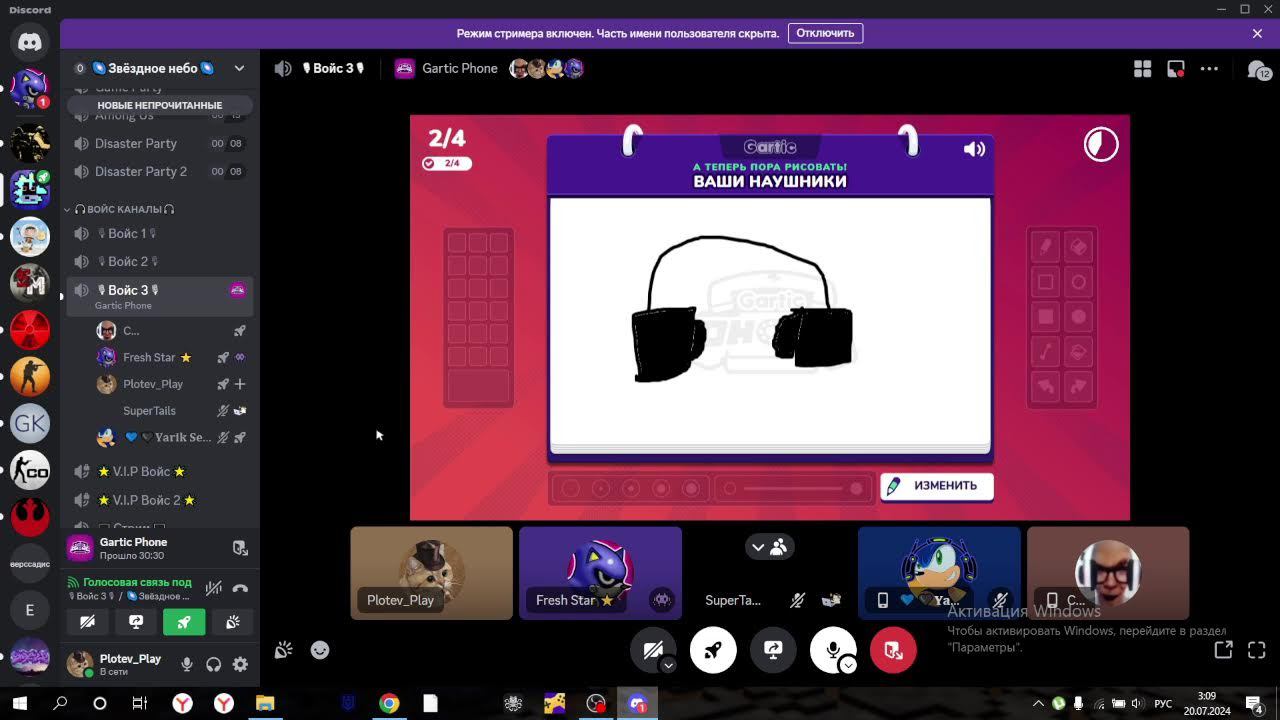Enter full screen mode for the call
This screenshot has height=720, width=1280.
pos(1257,650)
